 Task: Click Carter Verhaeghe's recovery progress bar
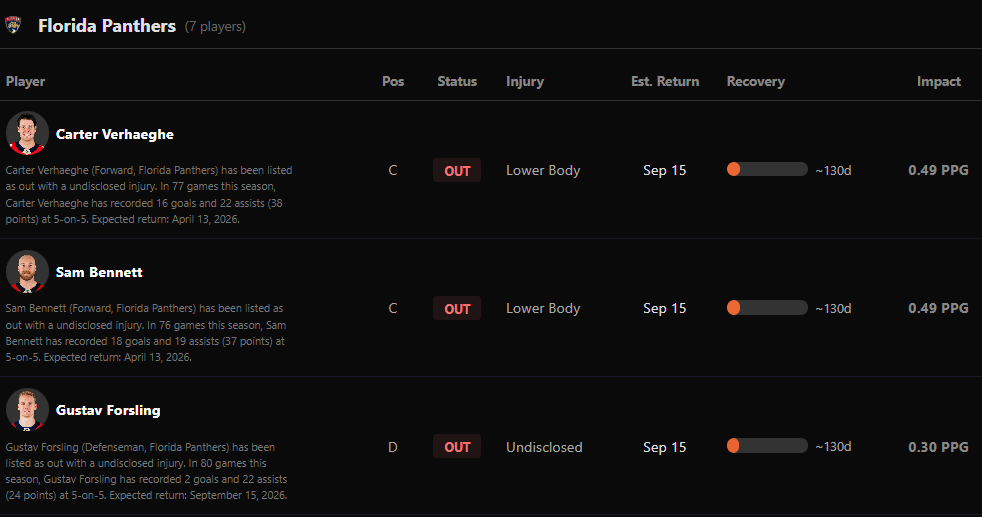pyautogui.click(x=767, y=170)
